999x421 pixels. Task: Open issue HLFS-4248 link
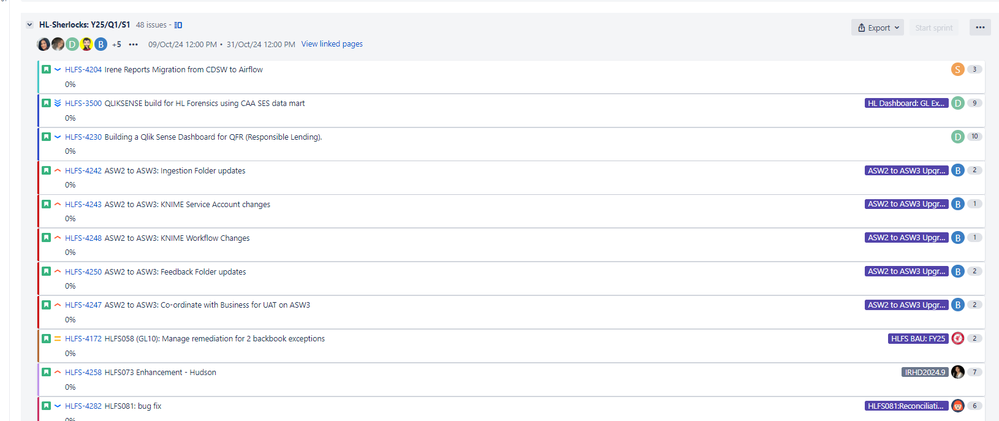[83, 238]
